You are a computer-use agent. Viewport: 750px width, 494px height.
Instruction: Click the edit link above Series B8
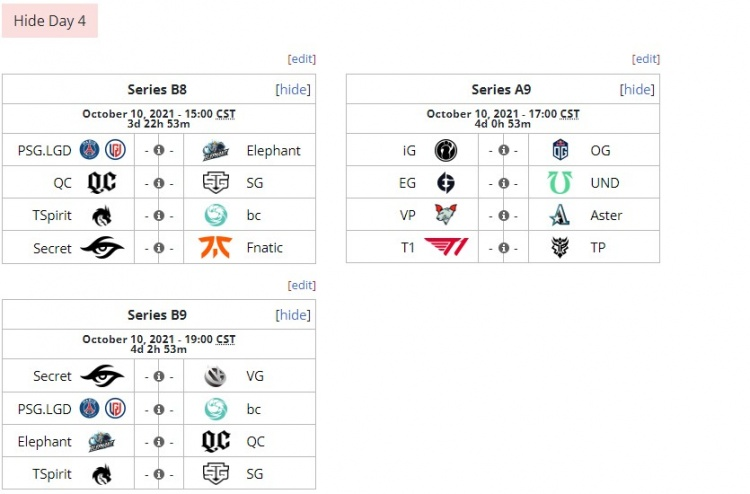pyautogui.click(x=302, y=59)
